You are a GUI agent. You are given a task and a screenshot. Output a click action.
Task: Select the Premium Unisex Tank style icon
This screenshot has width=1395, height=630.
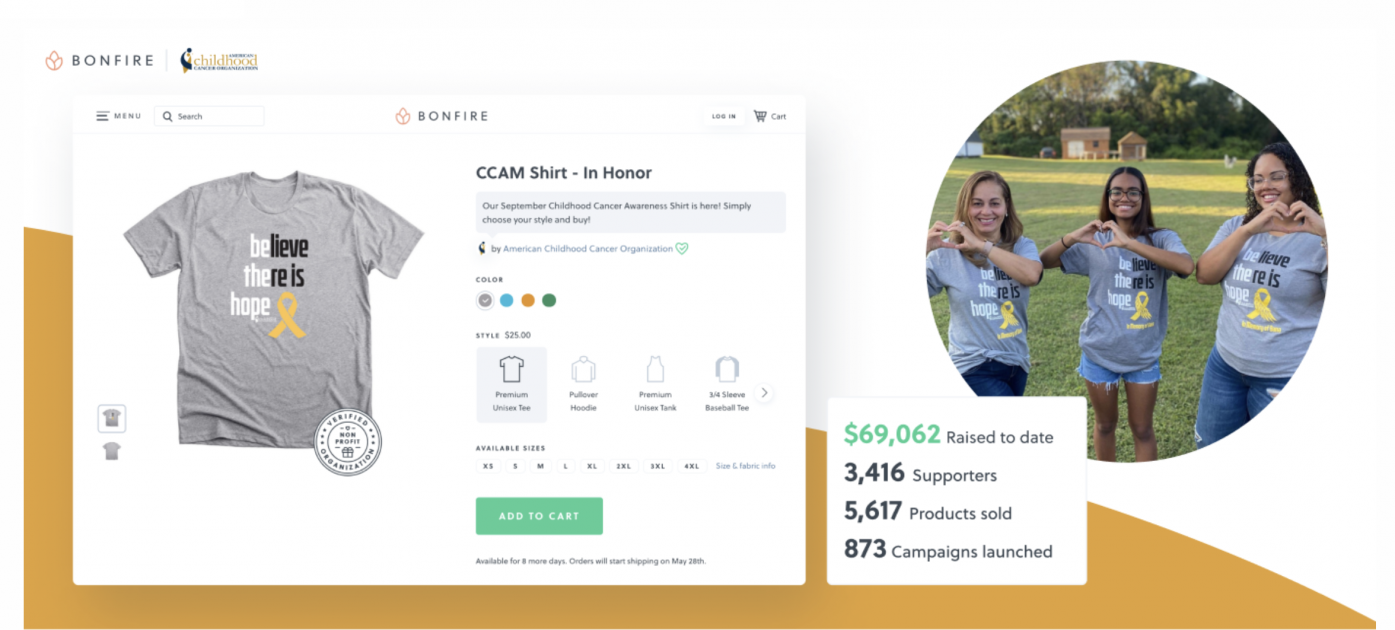coord(655,369)
